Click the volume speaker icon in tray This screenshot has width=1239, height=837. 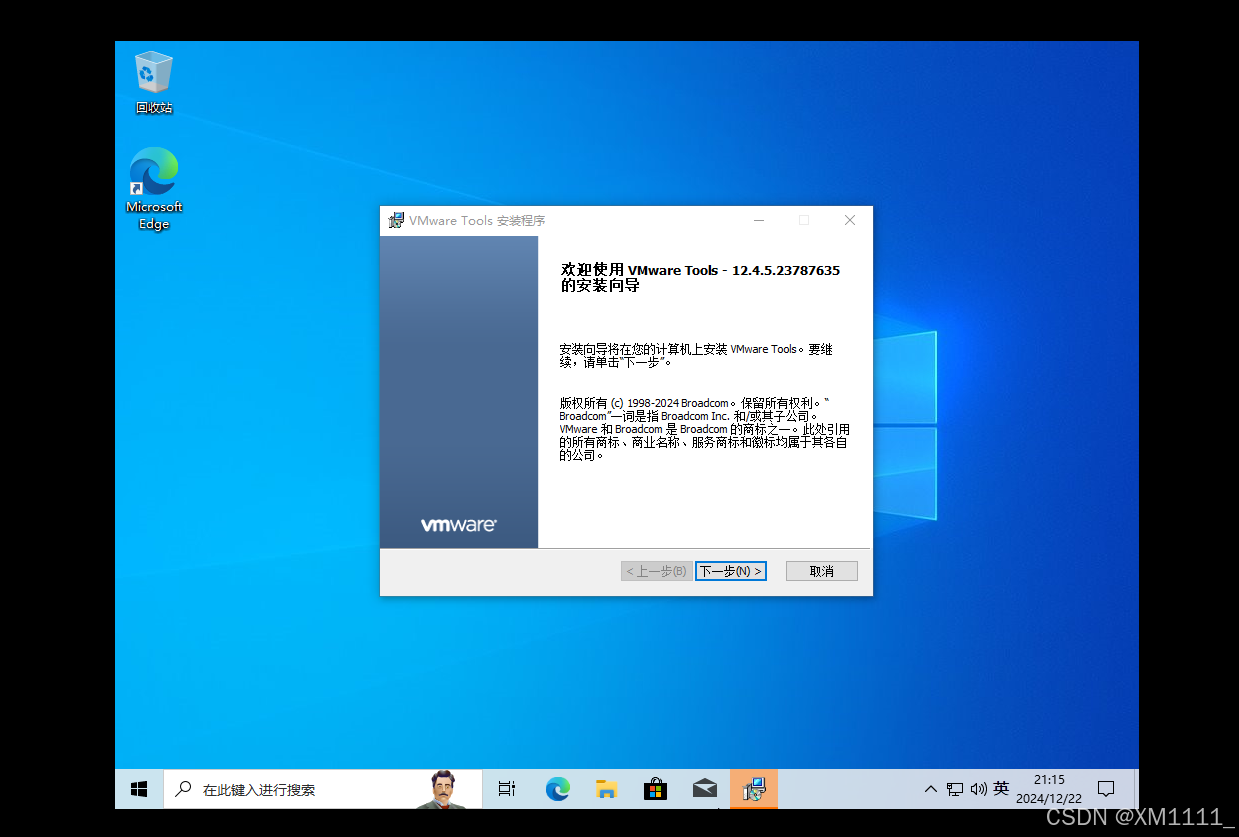click(x=978, y=789)
